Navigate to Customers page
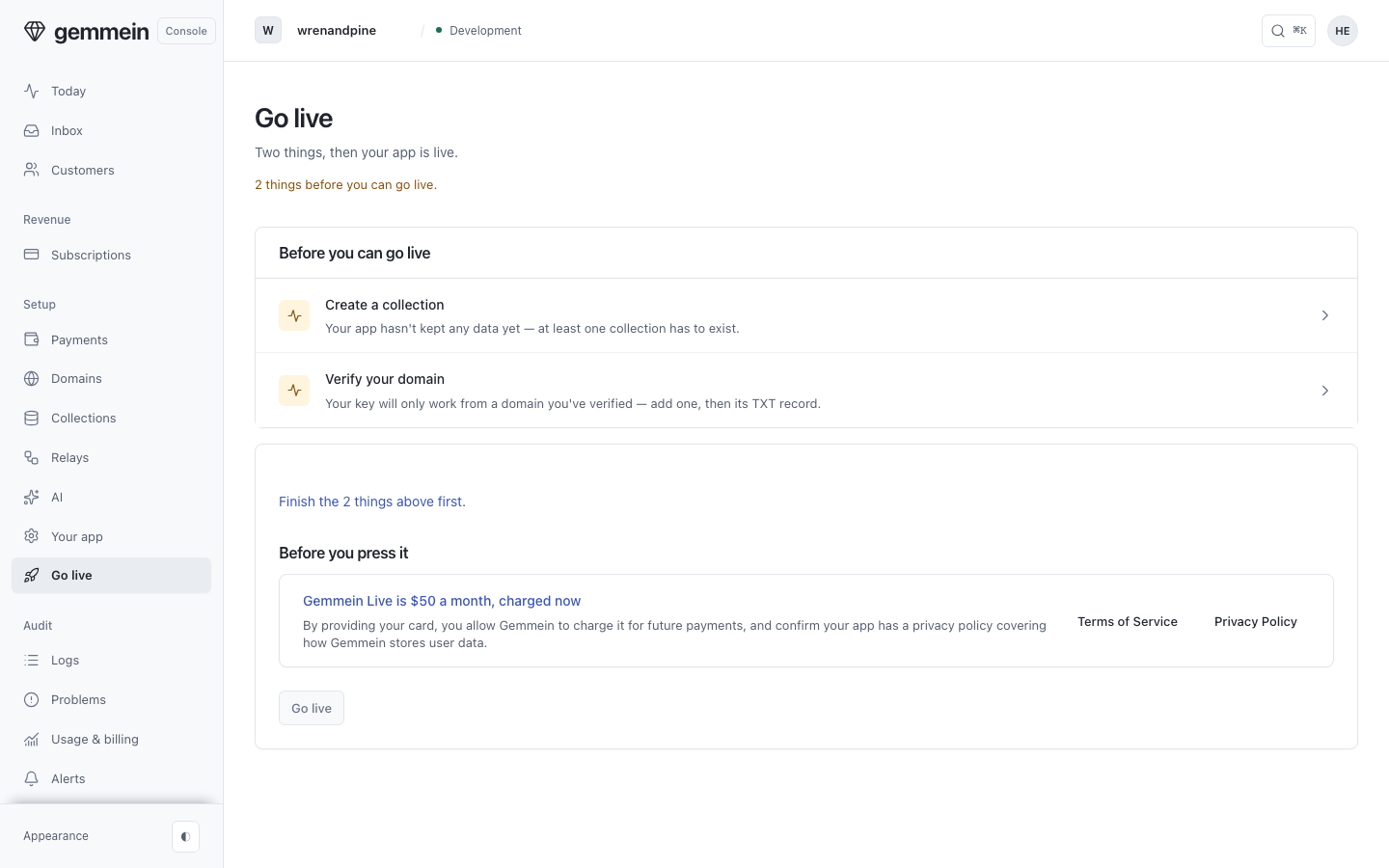 (111, 170)
